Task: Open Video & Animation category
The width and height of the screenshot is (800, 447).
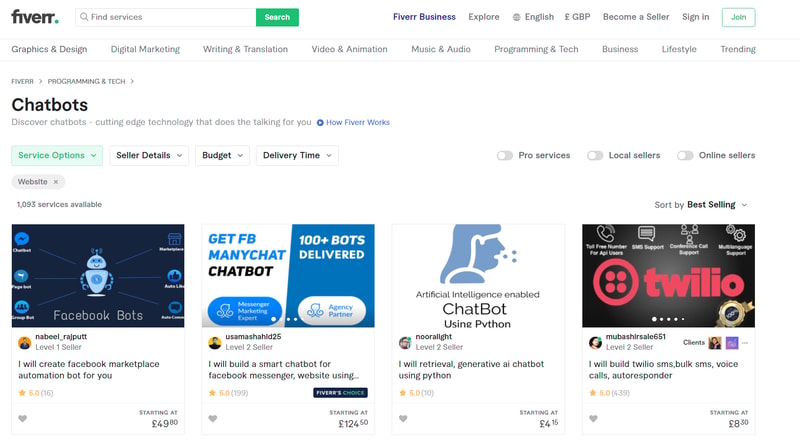Action: [x=349, y=49]
